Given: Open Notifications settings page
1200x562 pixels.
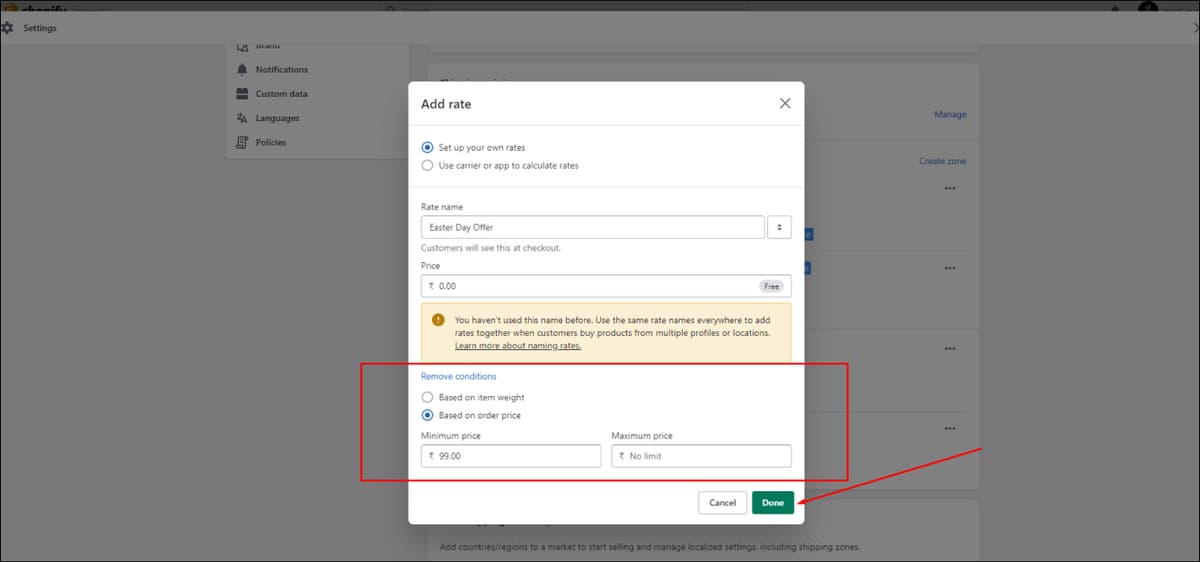Looking at the screenshot, I should tap(281, 70).
